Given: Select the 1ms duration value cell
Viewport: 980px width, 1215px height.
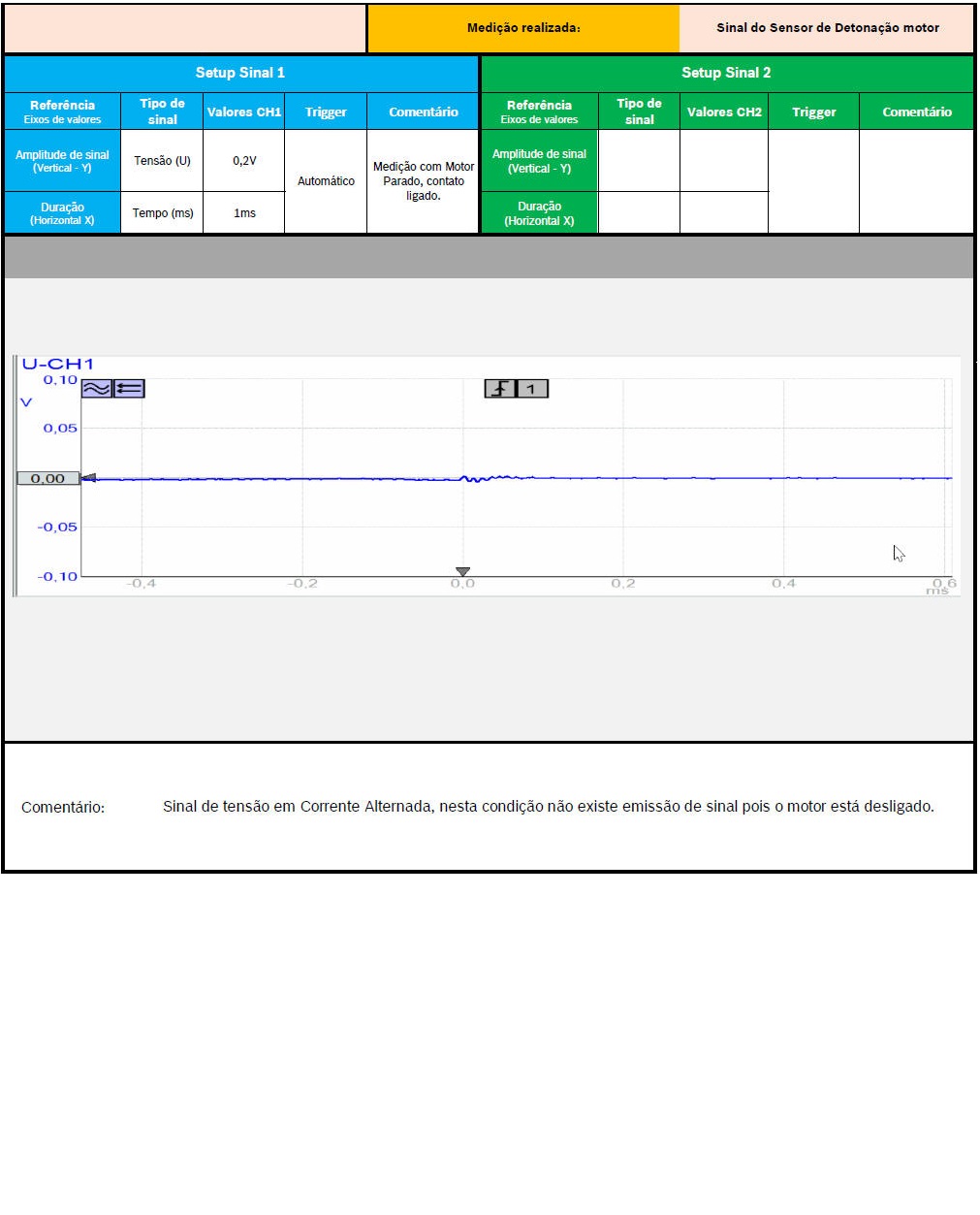Looking at the screenshot, I should (244, 213).
